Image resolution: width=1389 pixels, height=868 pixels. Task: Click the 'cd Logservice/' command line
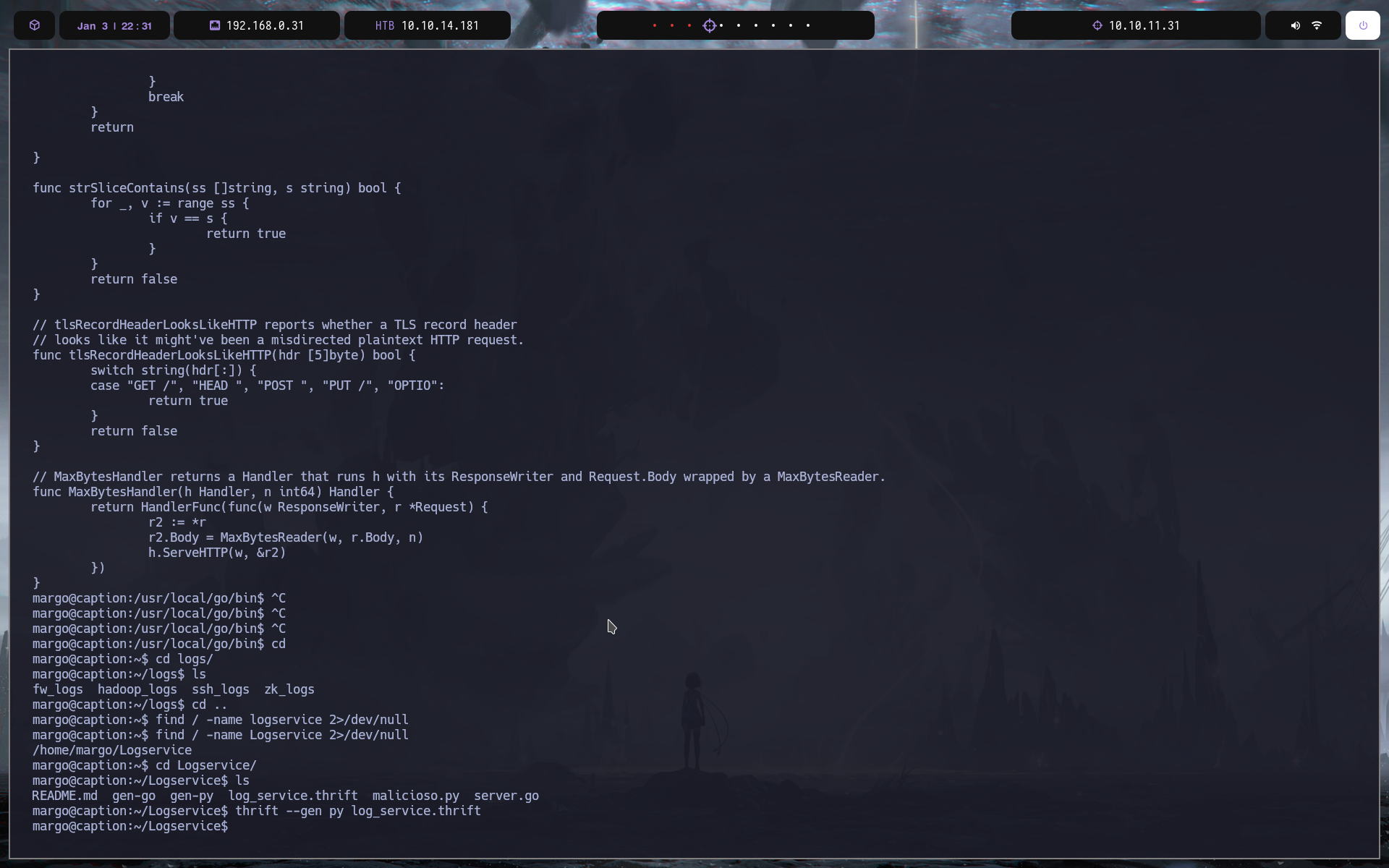145,765
